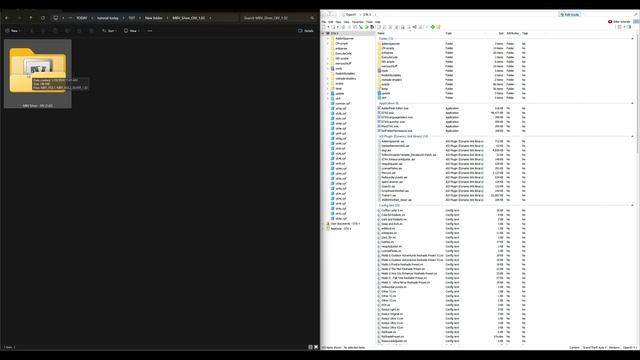Open the Edit menu in OpenIV
Viewport: 640px width, 360px height.
click(331, 22)
